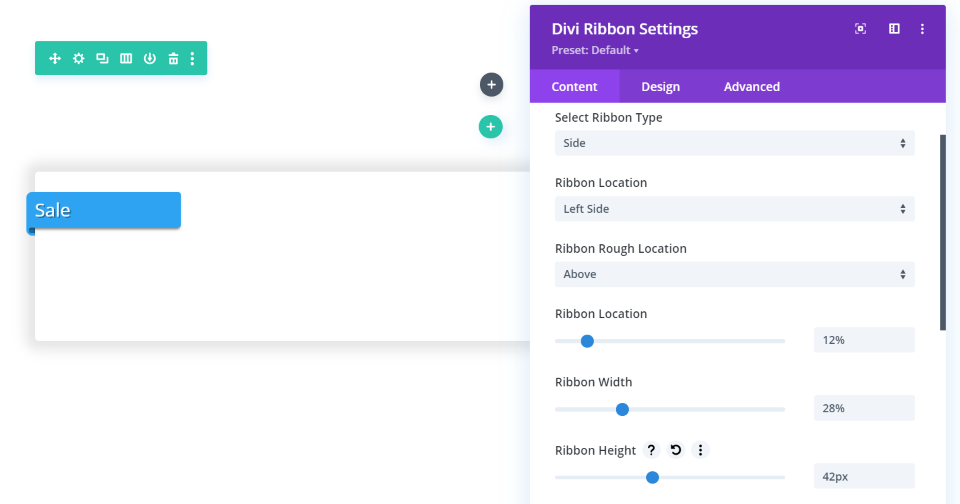Open the Ribbon Location 'Left Side' dropdown
Viewport: 960px width, 504px height.
tap(734, 209)
